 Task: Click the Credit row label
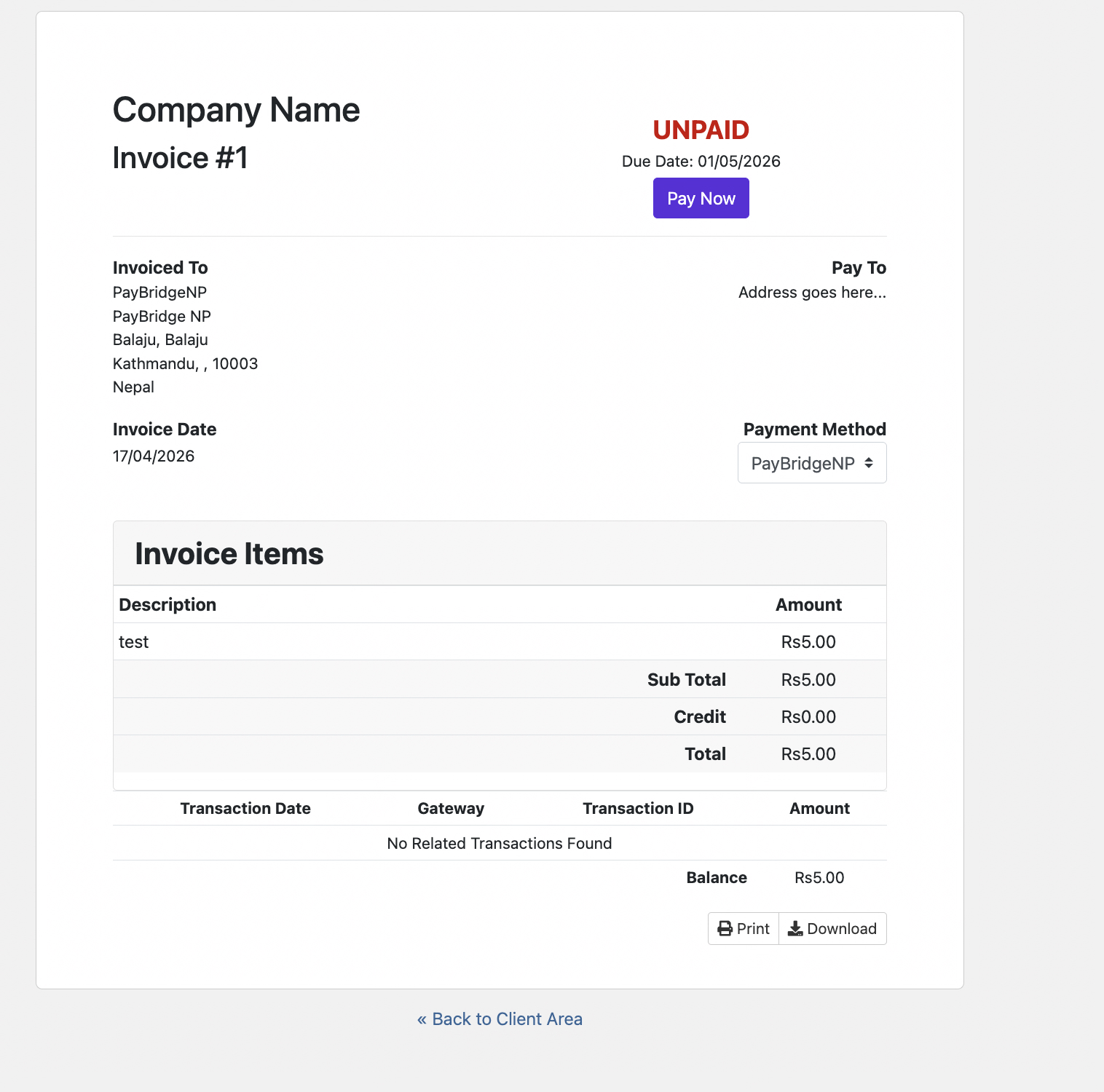click(x=699, y=717)
